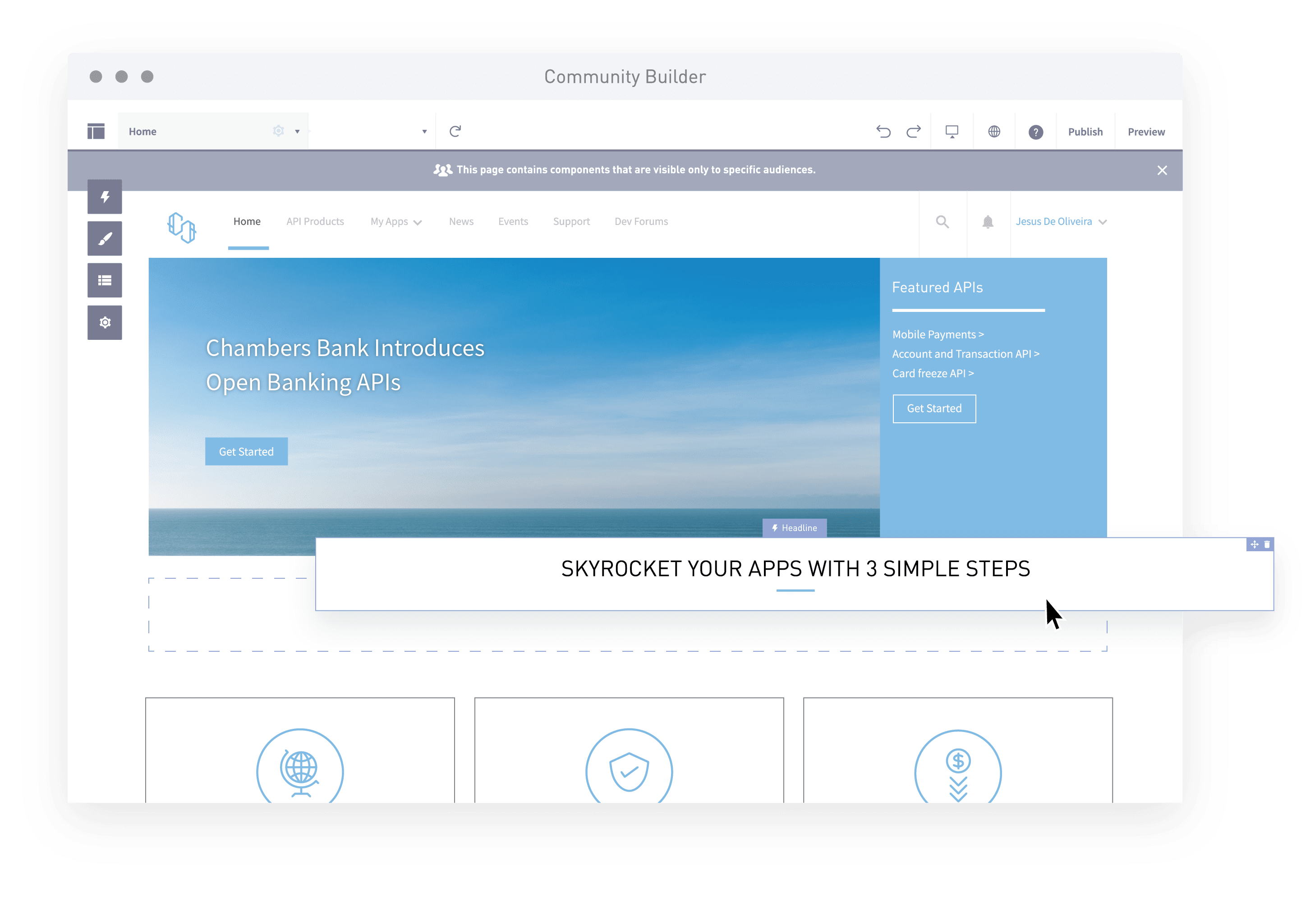Open the Page Structure list panel

pyautogui.click(x=105, y=280)
